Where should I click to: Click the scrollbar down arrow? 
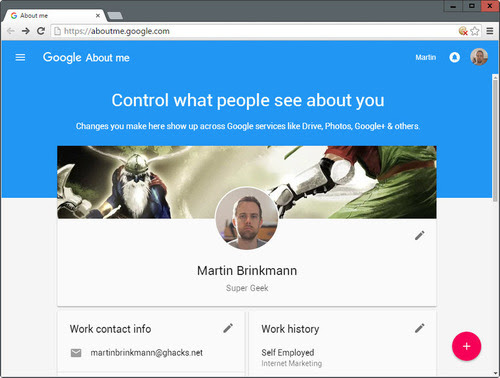495,373
